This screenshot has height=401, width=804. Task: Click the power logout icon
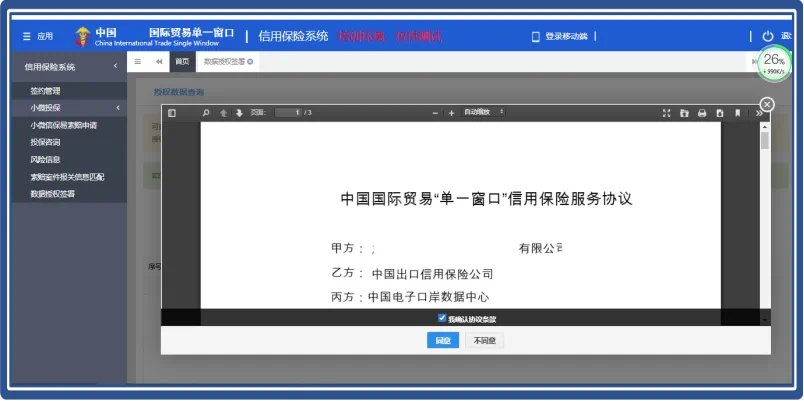tap(768, 36)
